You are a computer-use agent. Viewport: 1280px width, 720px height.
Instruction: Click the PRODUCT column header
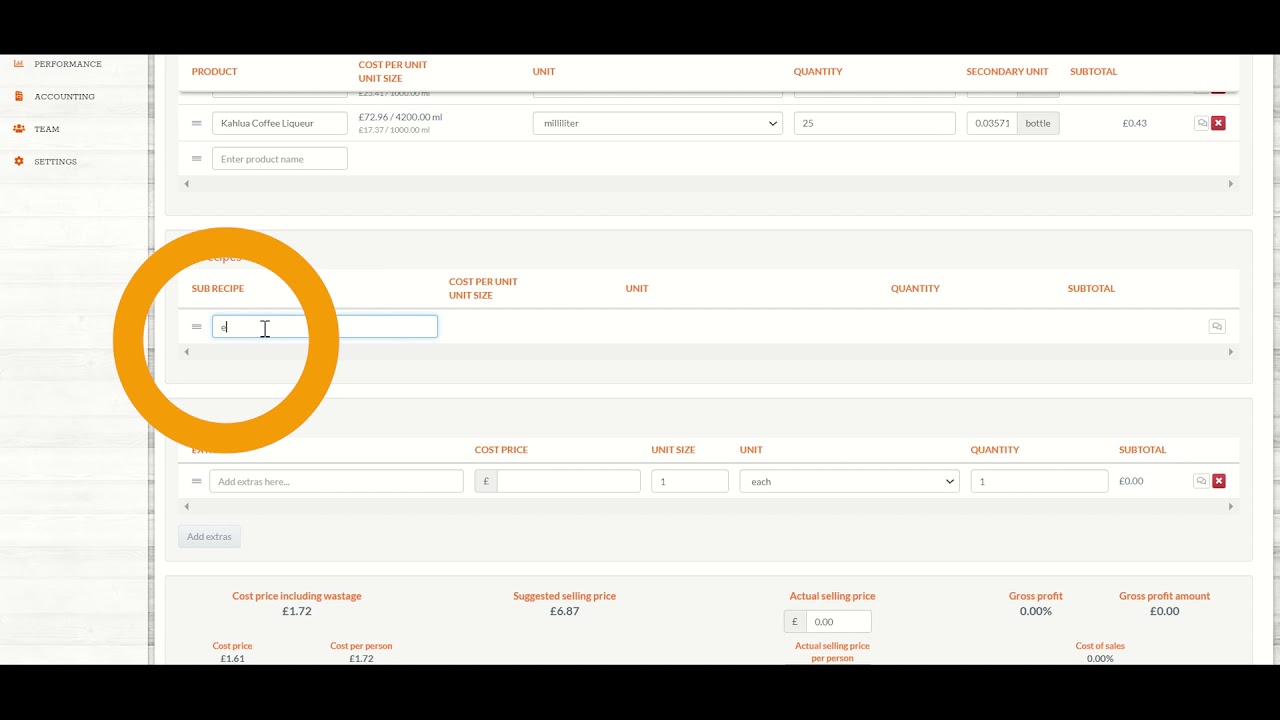coord(215,72)
